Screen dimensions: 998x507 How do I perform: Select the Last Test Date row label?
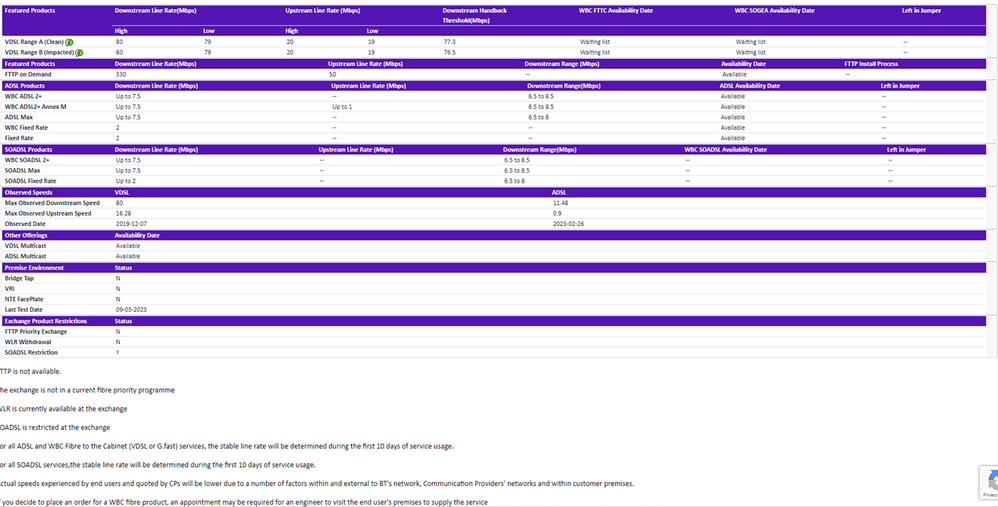click(27, 310)
